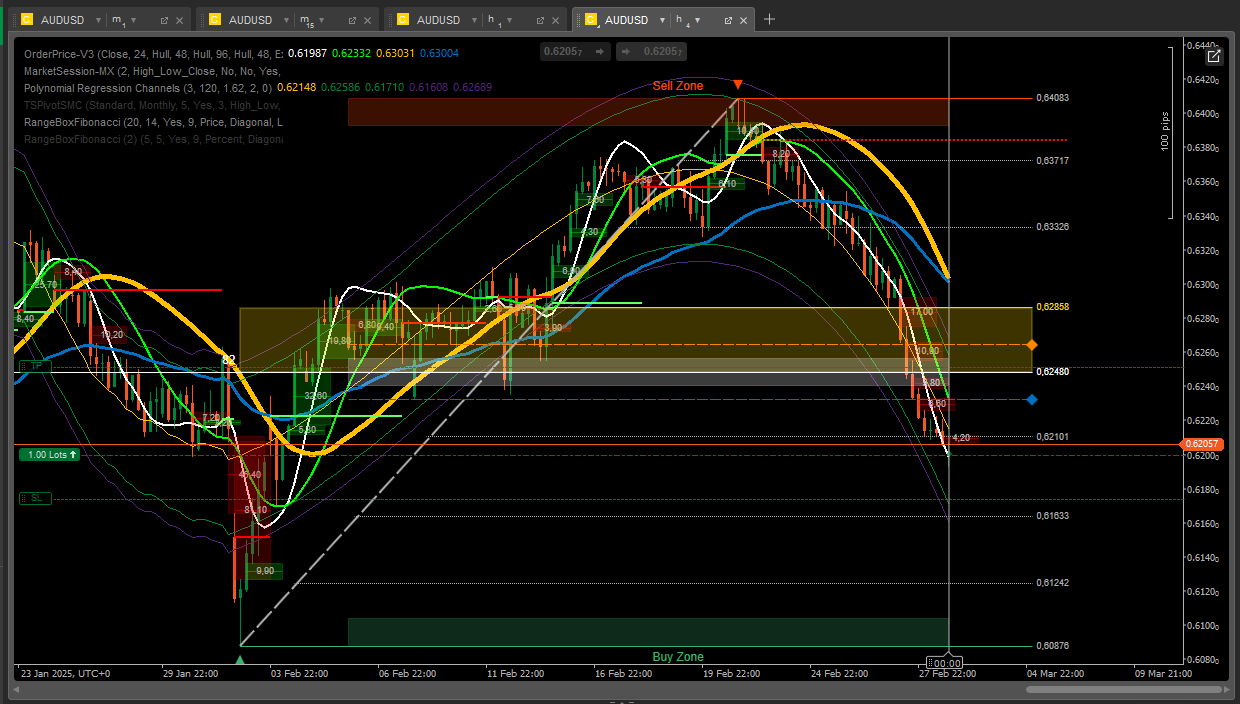The width and height of the screenshot is (1240, 704).
Task: Click the 0.62148 regression channel value
Action: pyautogui.click(x=296, y=88)
